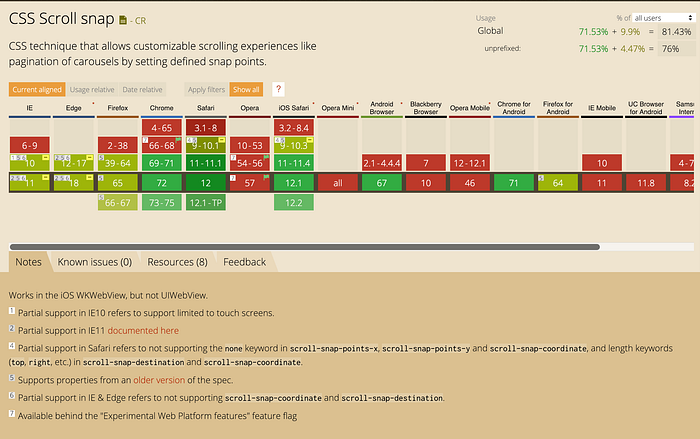Click the Safari column header
This screenshot has width=700, height=439.
pos(206,108)
